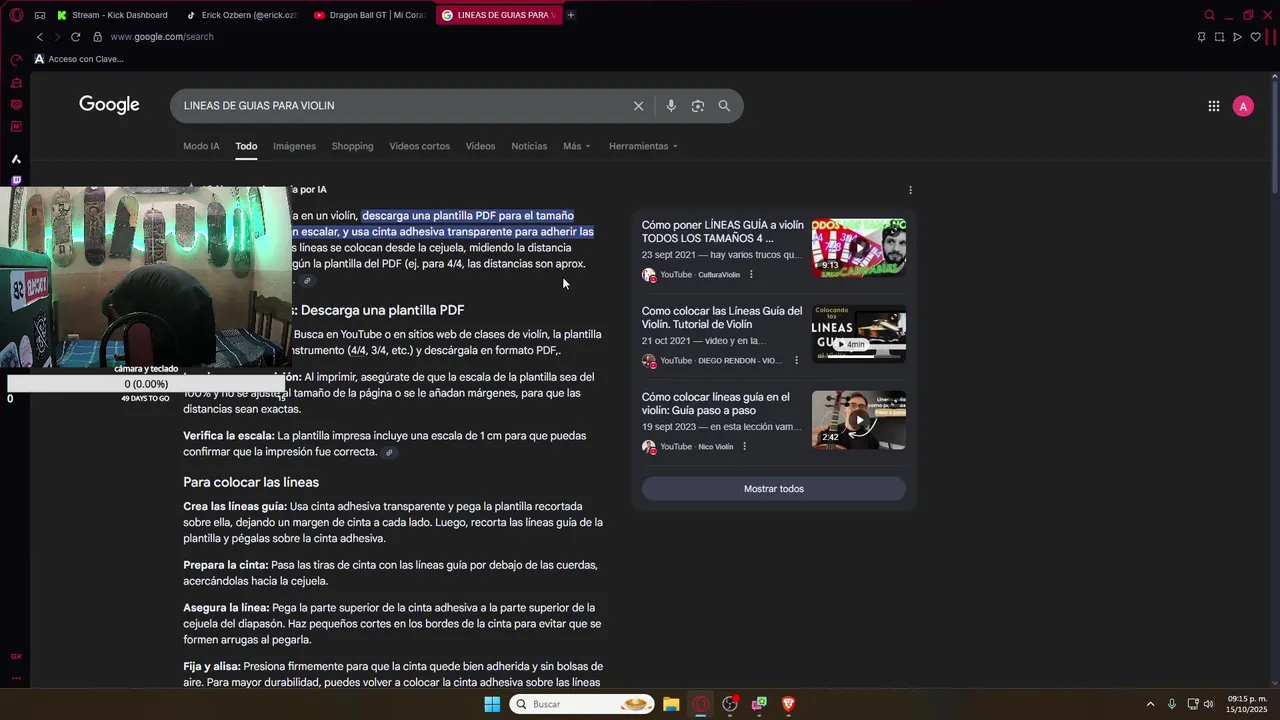Open options for DIEGO RENDON video result
Viewport: 1280px width, 720px height.
(x=797, y=361)
